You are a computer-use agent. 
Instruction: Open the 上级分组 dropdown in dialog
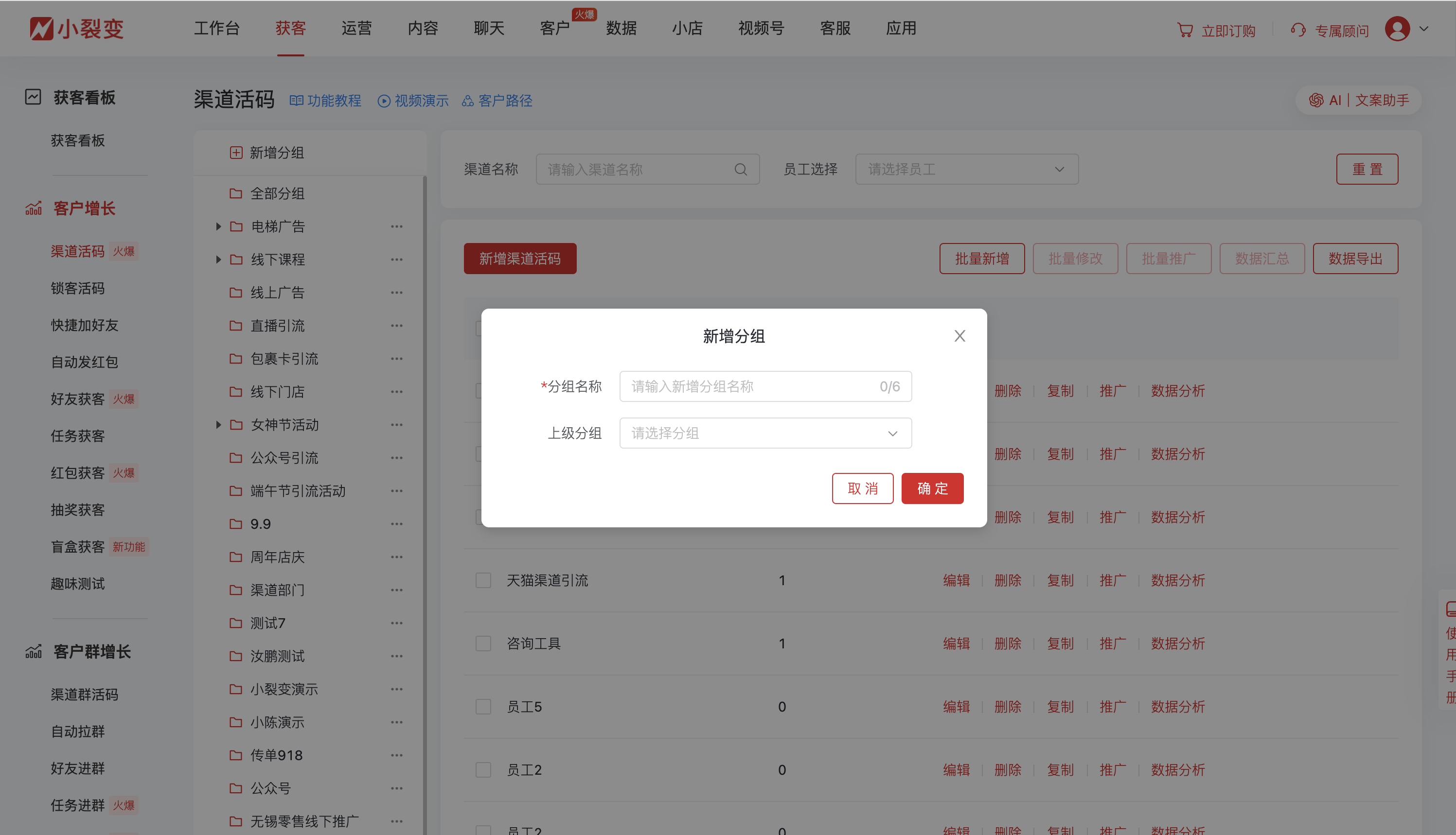pos(765,433)
